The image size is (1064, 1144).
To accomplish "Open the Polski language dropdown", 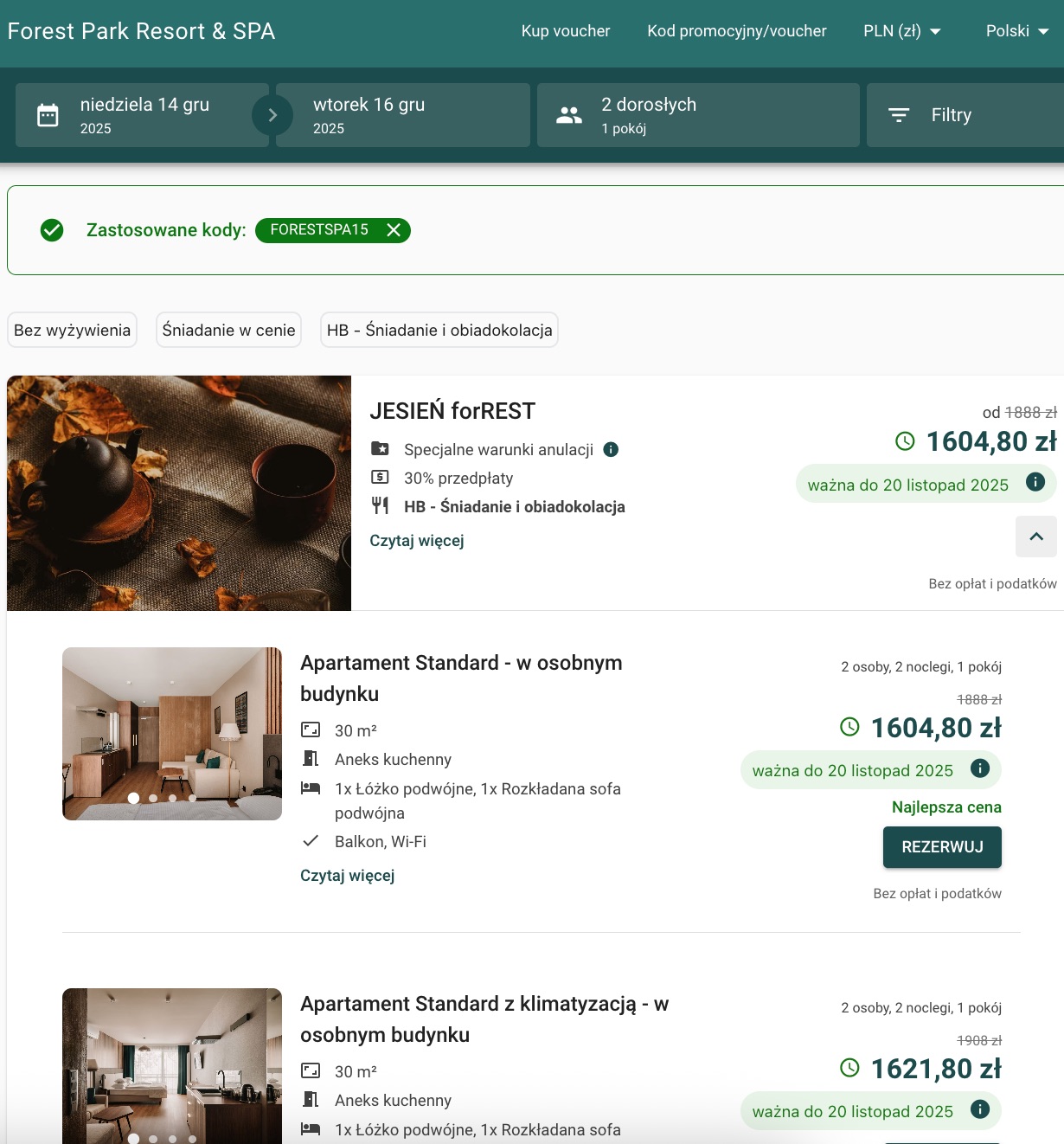I will tap(1016, 30).
